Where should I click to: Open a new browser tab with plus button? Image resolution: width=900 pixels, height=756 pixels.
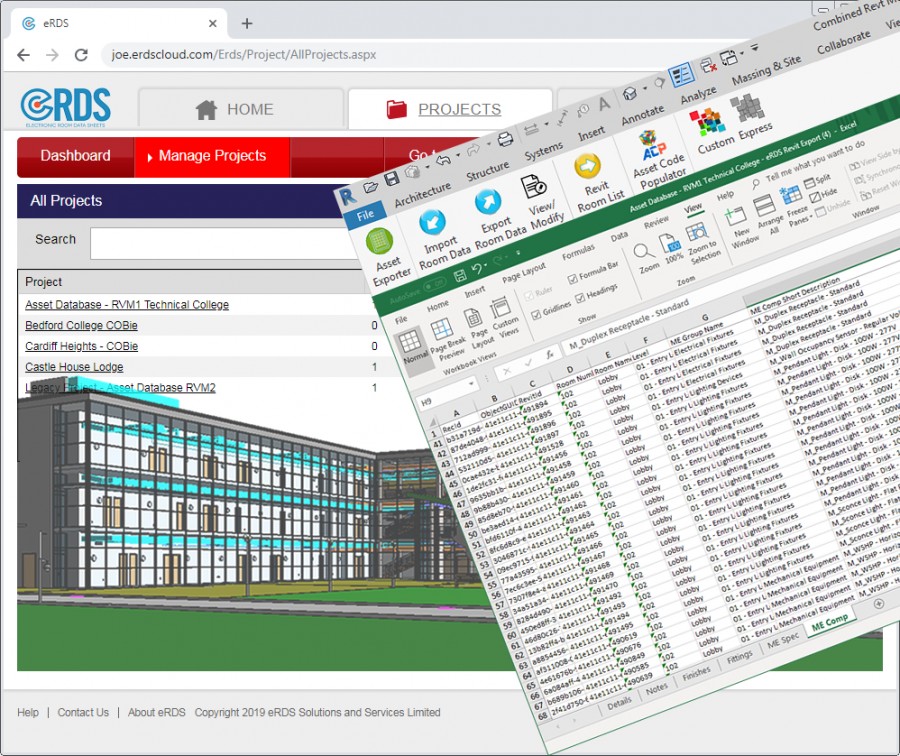247,24
